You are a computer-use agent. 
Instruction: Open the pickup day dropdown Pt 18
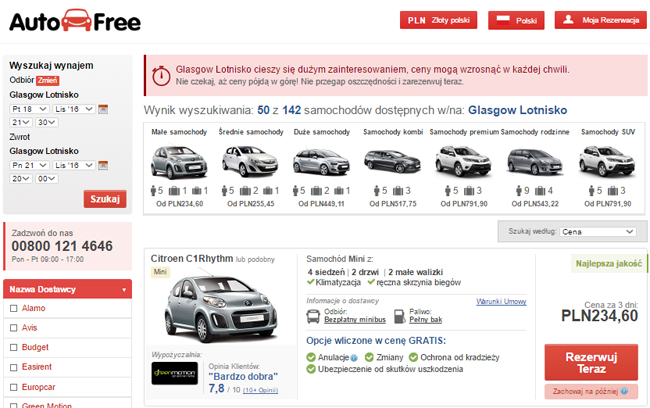coord(29,109)
